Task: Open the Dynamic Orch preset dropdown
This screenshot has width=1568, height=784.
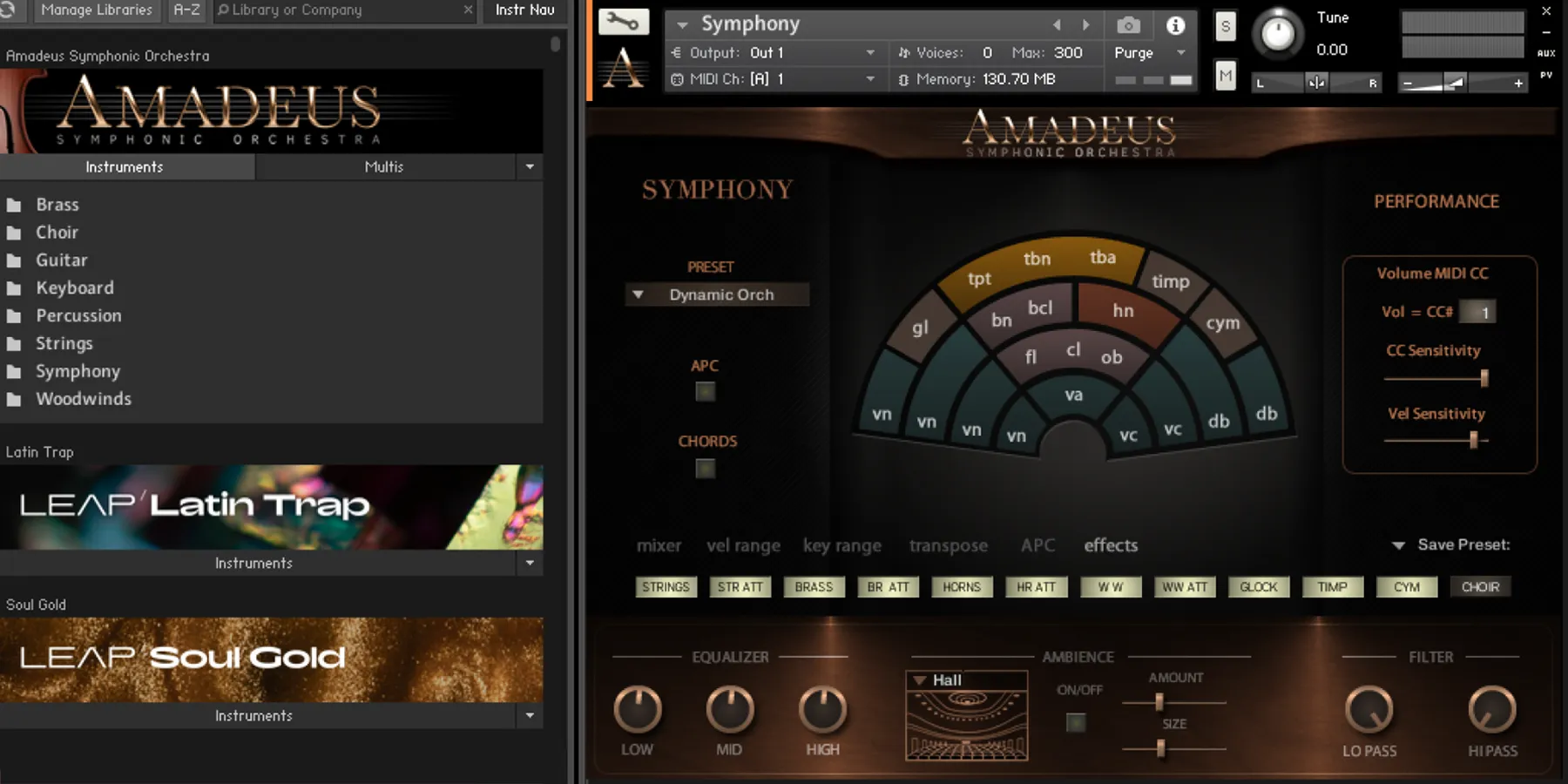Action: coord(716,294)
